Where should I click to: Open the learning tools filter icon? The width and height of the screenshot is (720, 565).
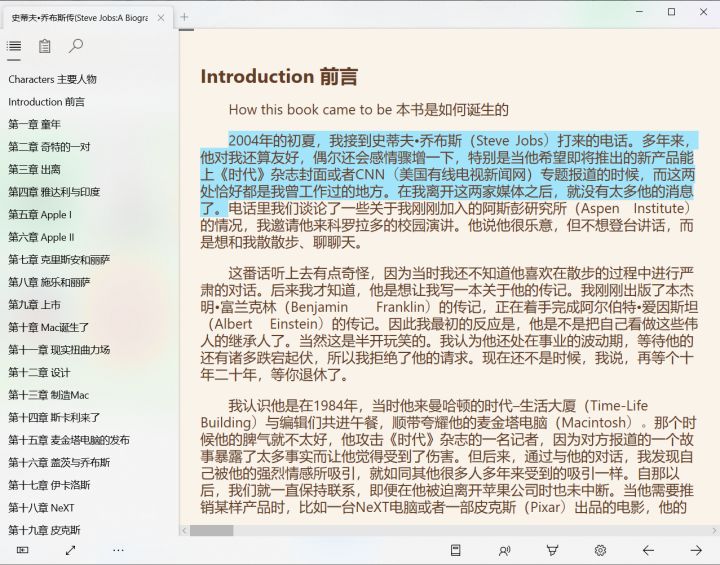552,550
